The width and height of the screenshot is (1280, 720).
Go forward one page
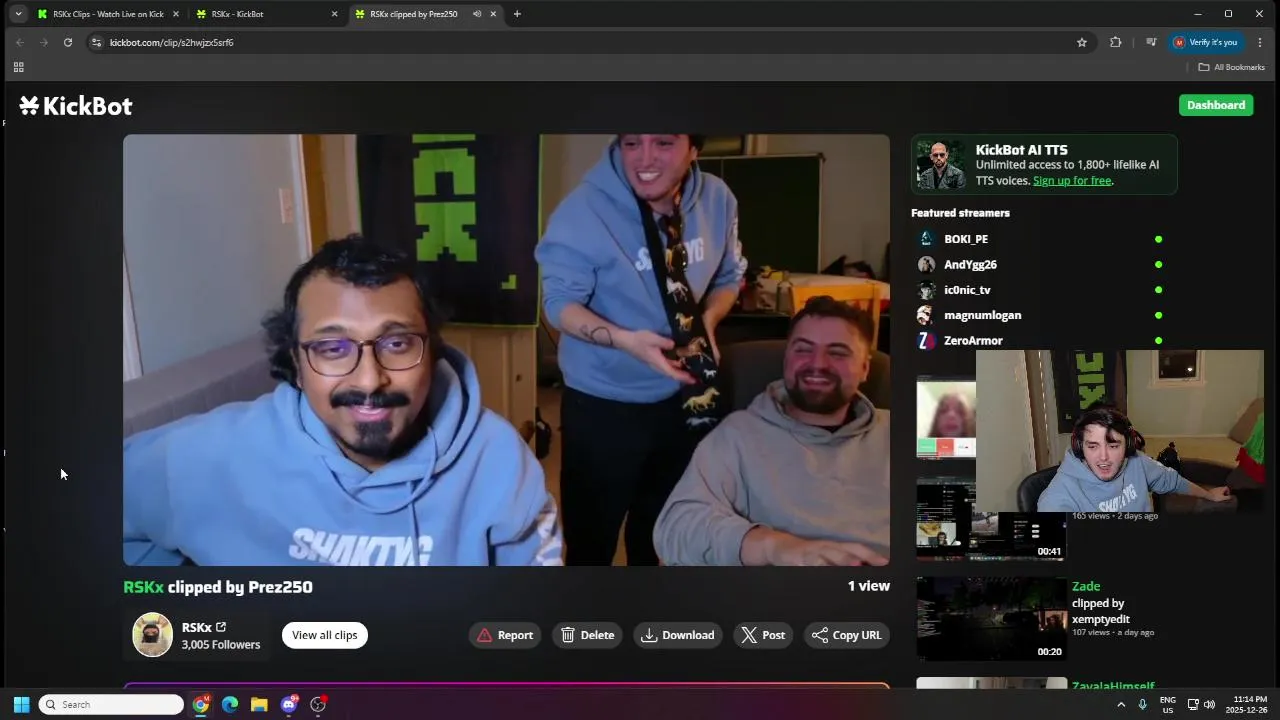[44, 42]
